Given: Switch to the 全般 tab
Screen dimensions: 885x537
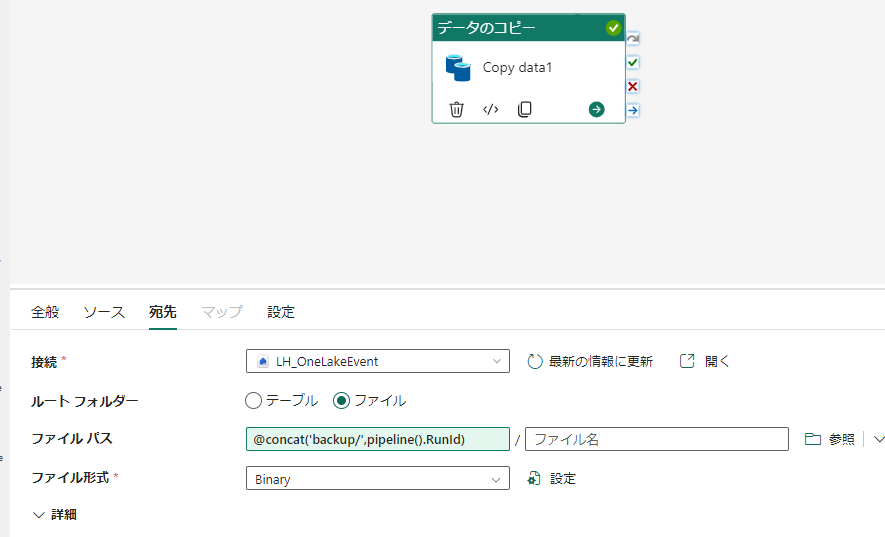Looking at the screenshot, I should click(45, 312).
